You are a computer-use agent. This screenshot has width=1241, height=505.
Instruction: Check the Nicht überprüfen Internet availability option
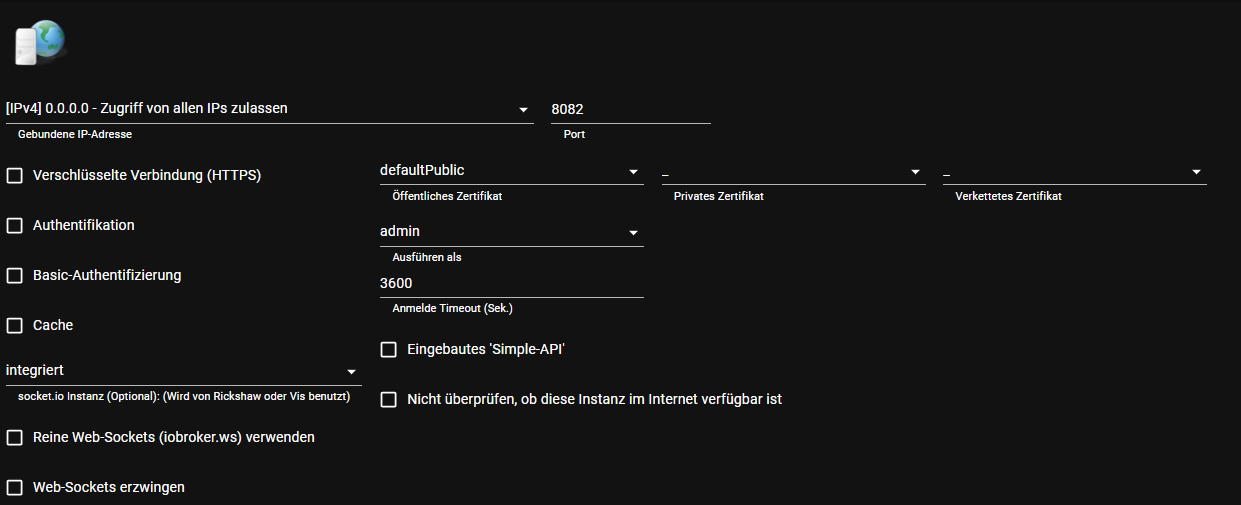point(389,400)
